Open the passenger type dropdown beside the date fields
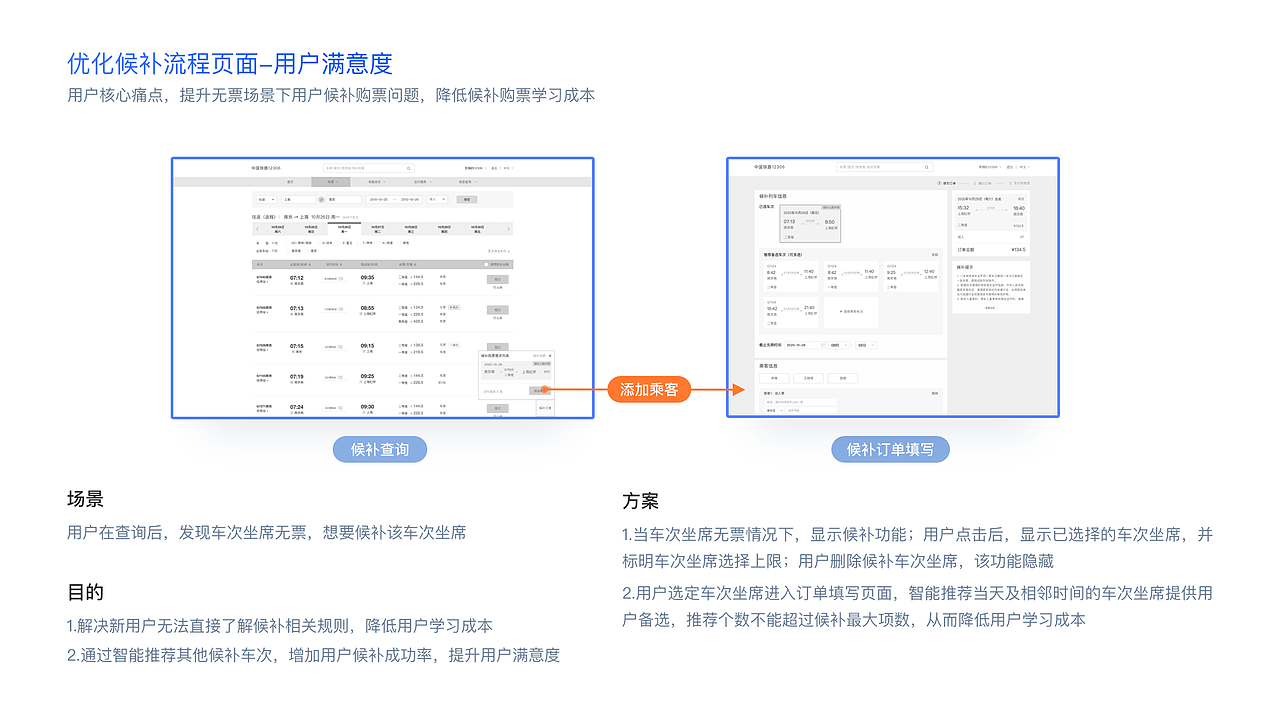Viewport: 1280px width, 720px height. coord(437,199)
